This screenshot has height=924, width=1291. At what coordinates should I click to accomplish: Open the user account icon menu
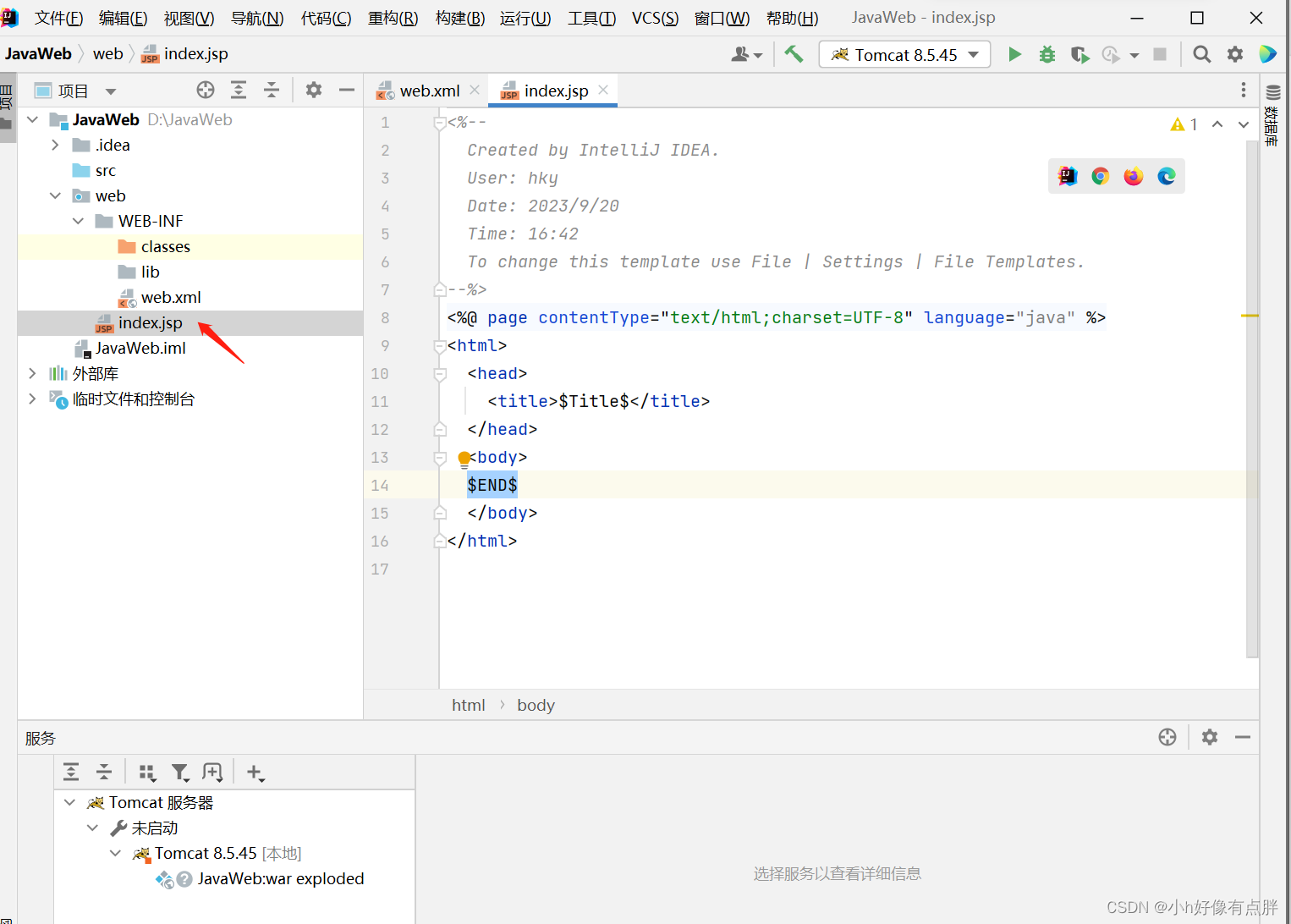746,54
